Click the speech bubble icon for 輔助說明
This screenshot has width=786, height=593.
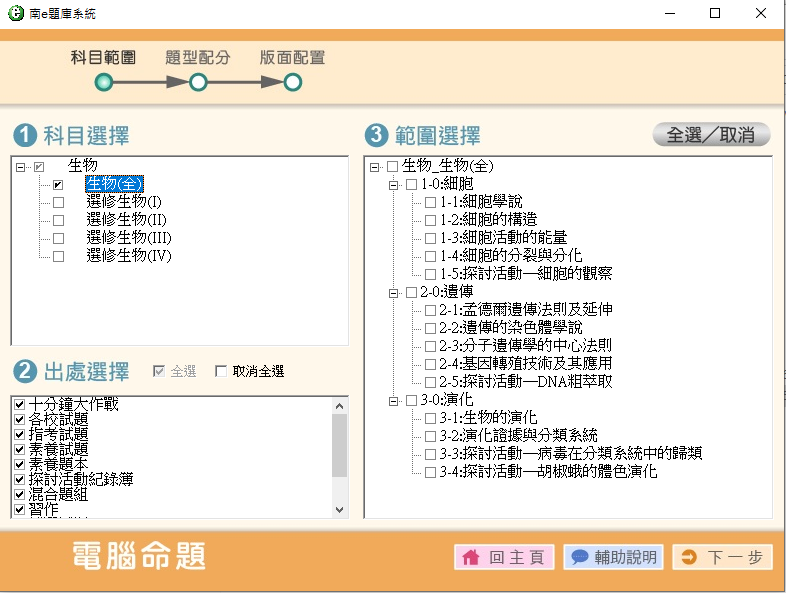pyautogui.click(x=579, y=557)
